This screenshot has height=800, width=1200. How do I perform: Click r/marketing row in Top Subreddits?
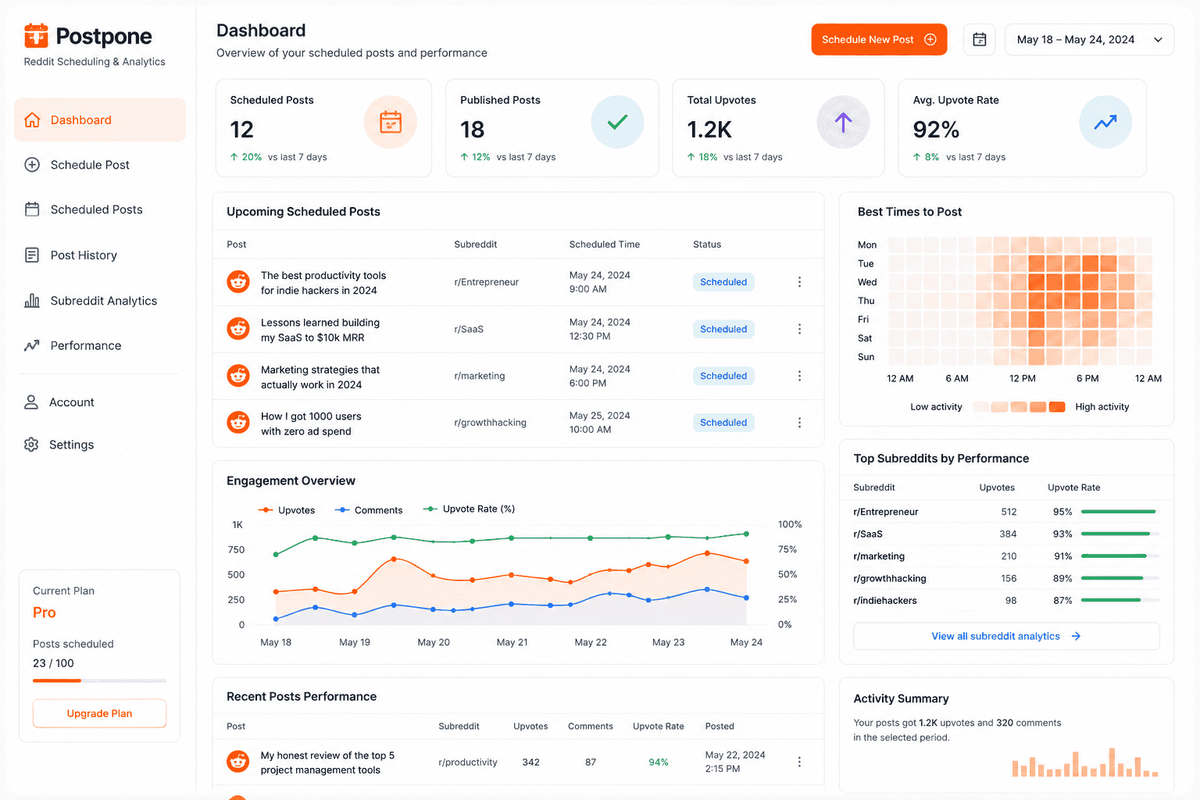click(x=1006, y=556)
